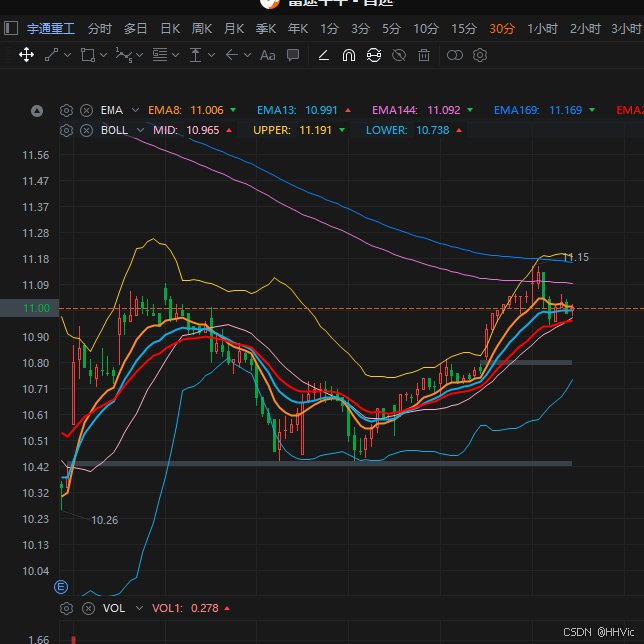The image size is (644, 644).
Task: Remove the VOL indicator
Action: click(88, 608)
